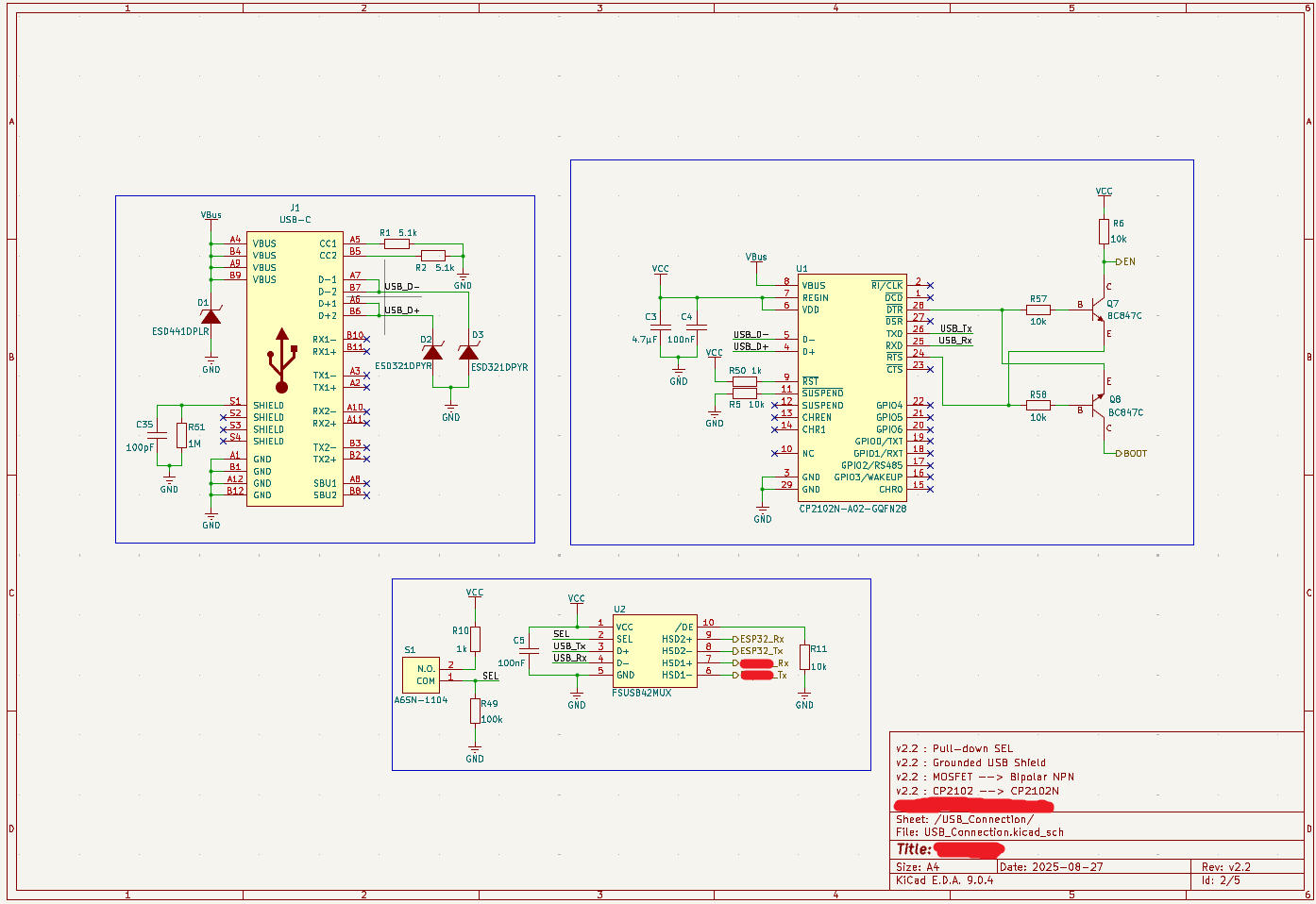Select the R49 100k pull-down resistor
Image resolution: width=1316 pixels, height=904 pixels.
(475, 711)
